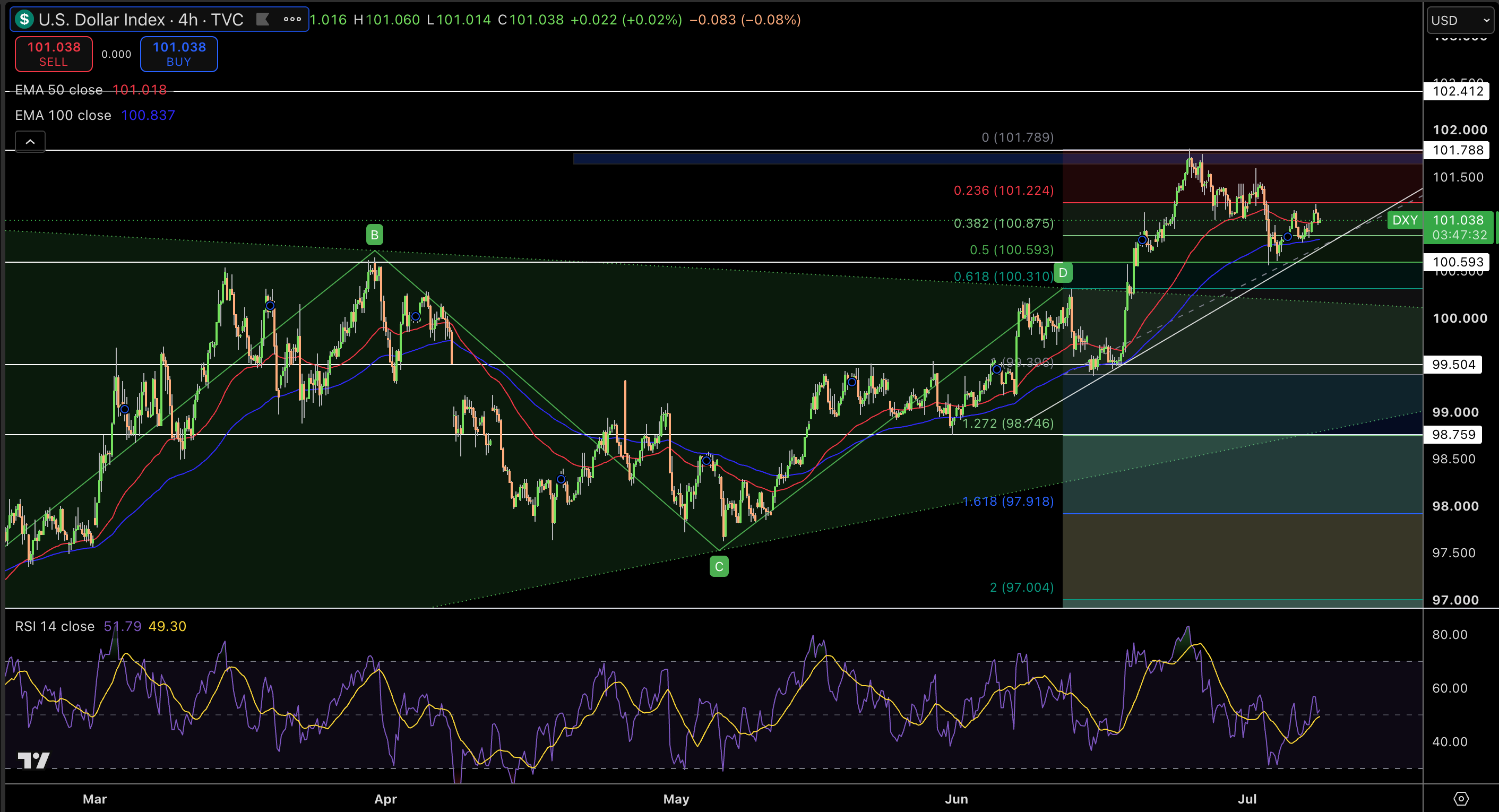Click the 0.000 spread value between Sell and Buy
The image size is (1499, 812).
click(116, 54)
